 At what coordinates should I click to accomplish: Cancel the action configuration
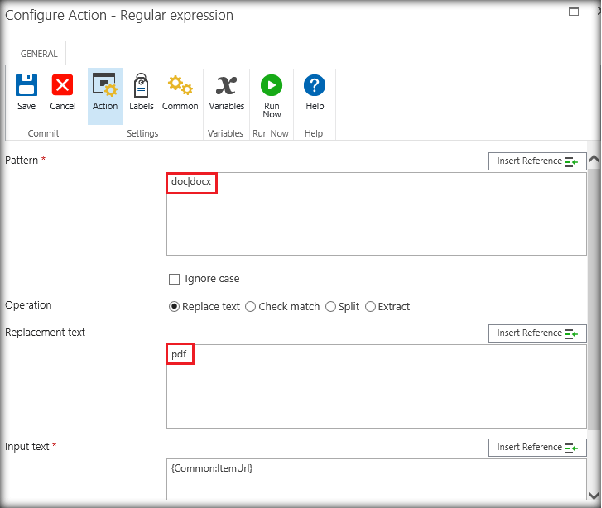(62, 92)
